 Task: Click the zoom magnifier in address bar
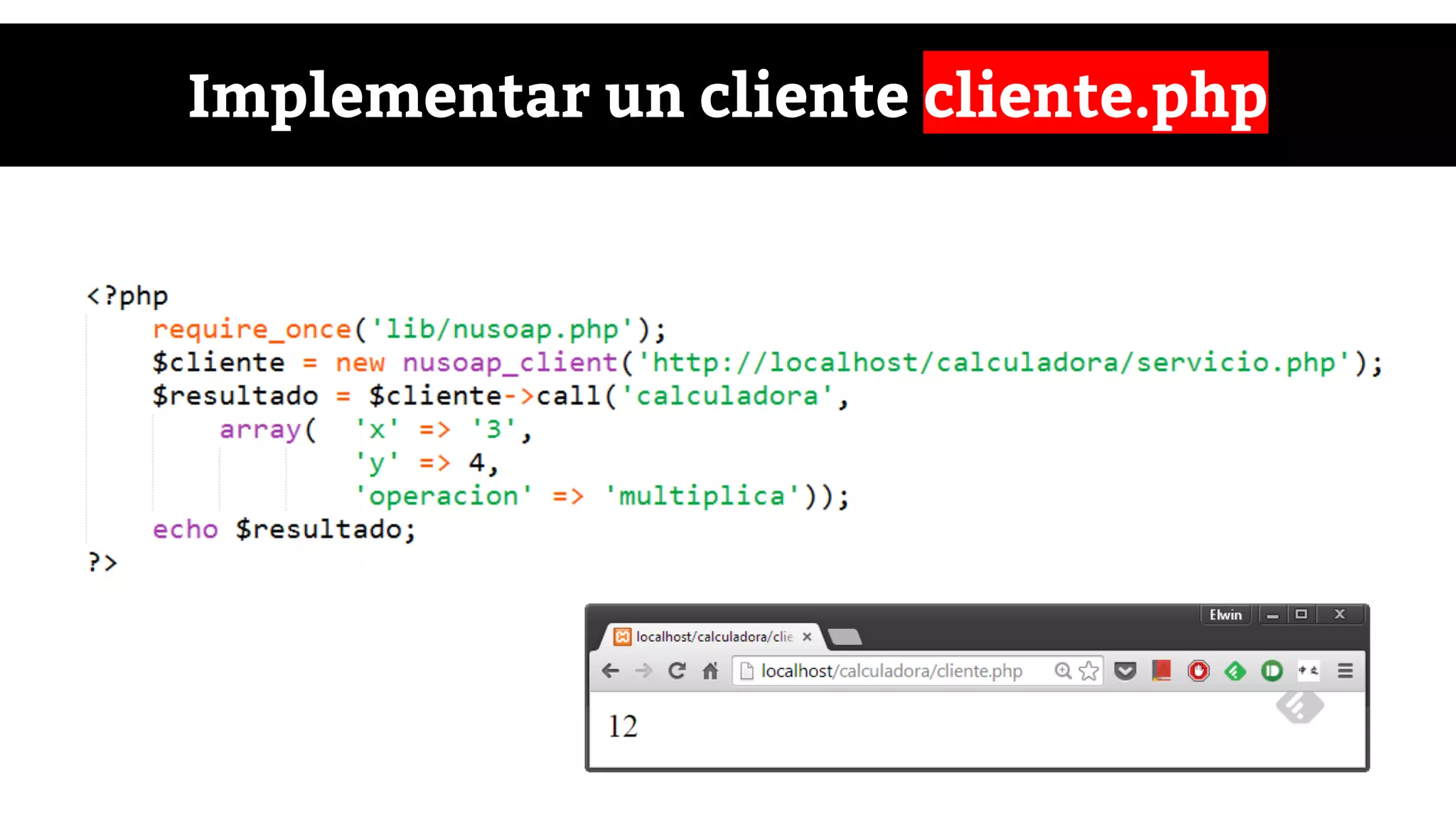click(1062, 670)
